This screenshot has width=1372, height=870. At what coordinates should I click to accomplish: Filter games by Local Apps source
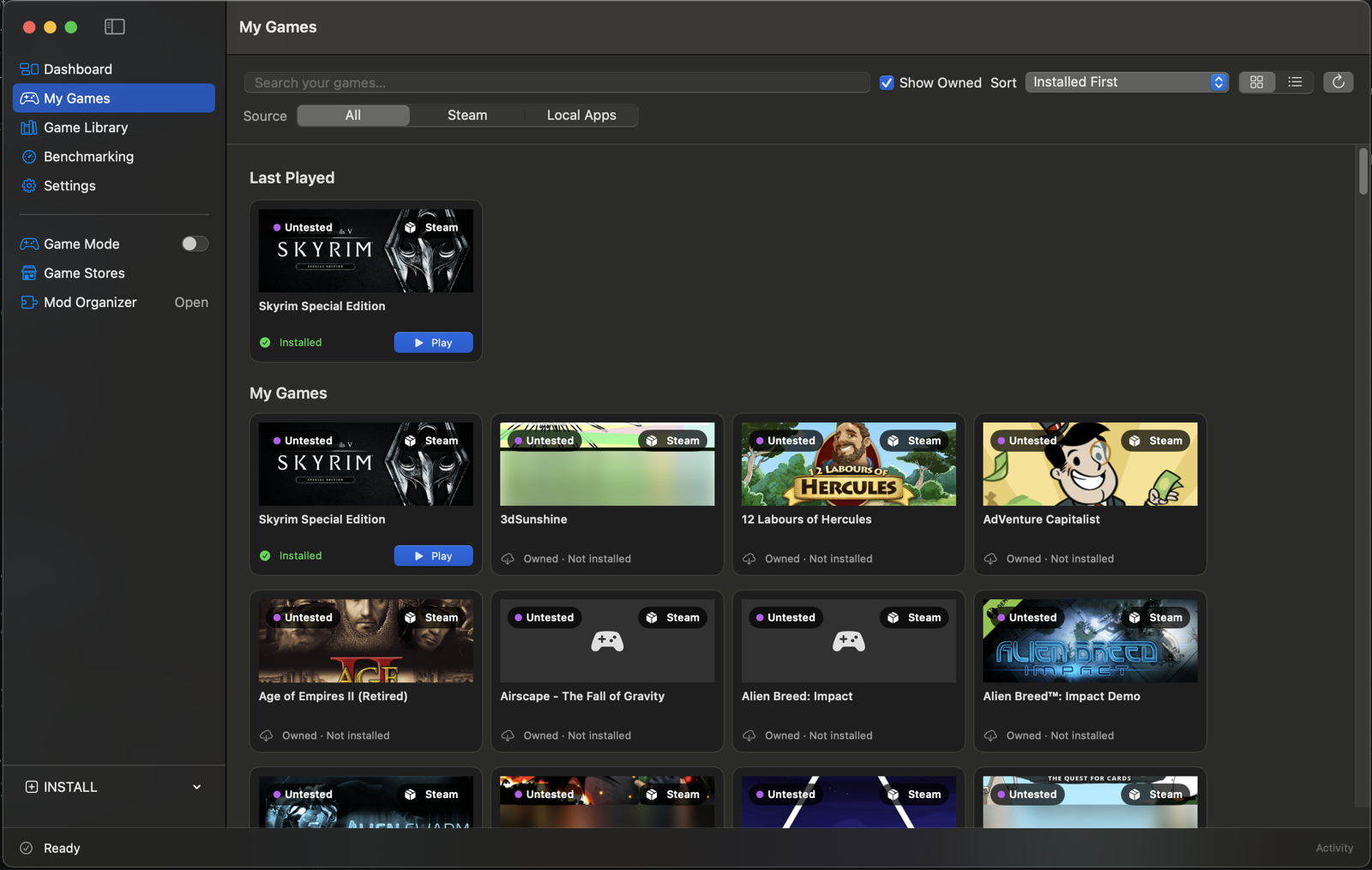[x=581, y=116]
